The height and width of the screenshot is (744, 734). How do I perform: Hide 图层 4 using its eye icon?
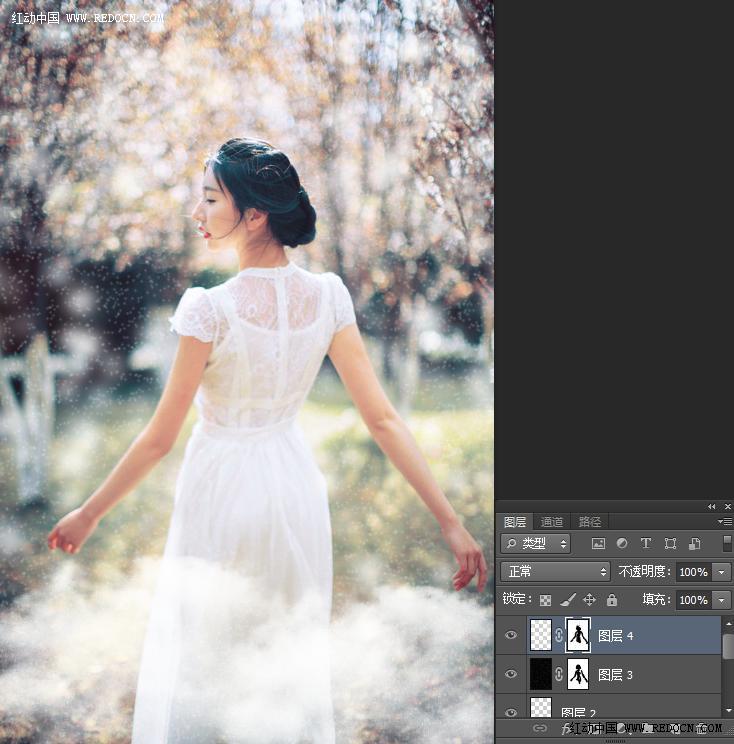tap(511, 635)
